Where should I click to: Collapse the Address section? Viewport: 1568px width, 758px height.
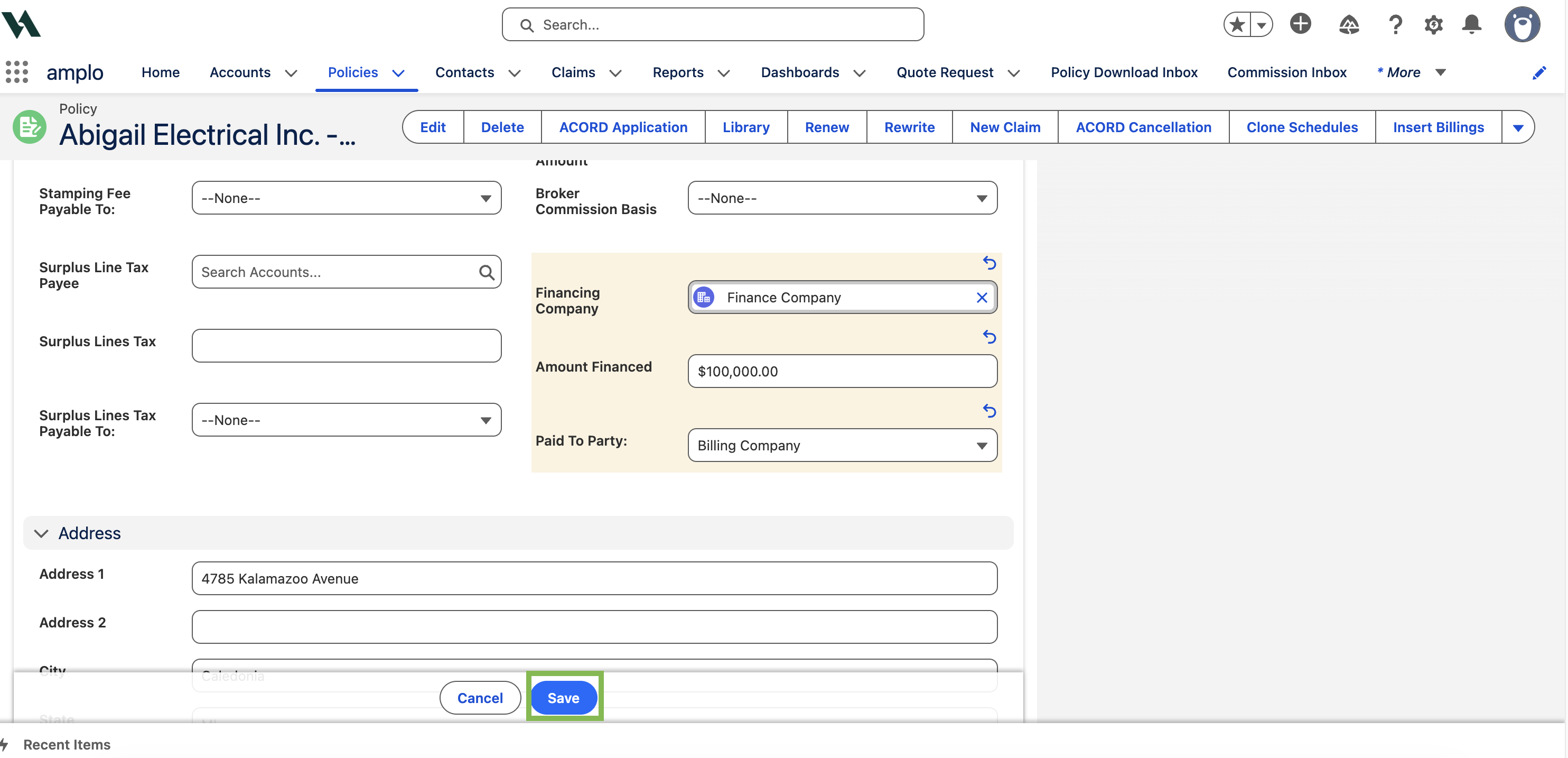[41, 533]
